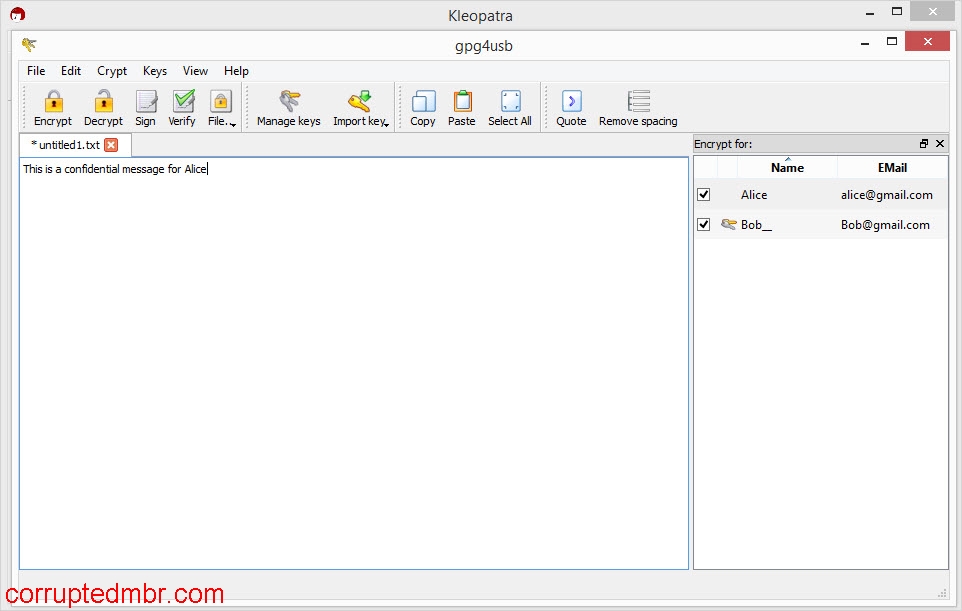Click the Copy button
Screen dimensions: 962x611
click(422, 105)
